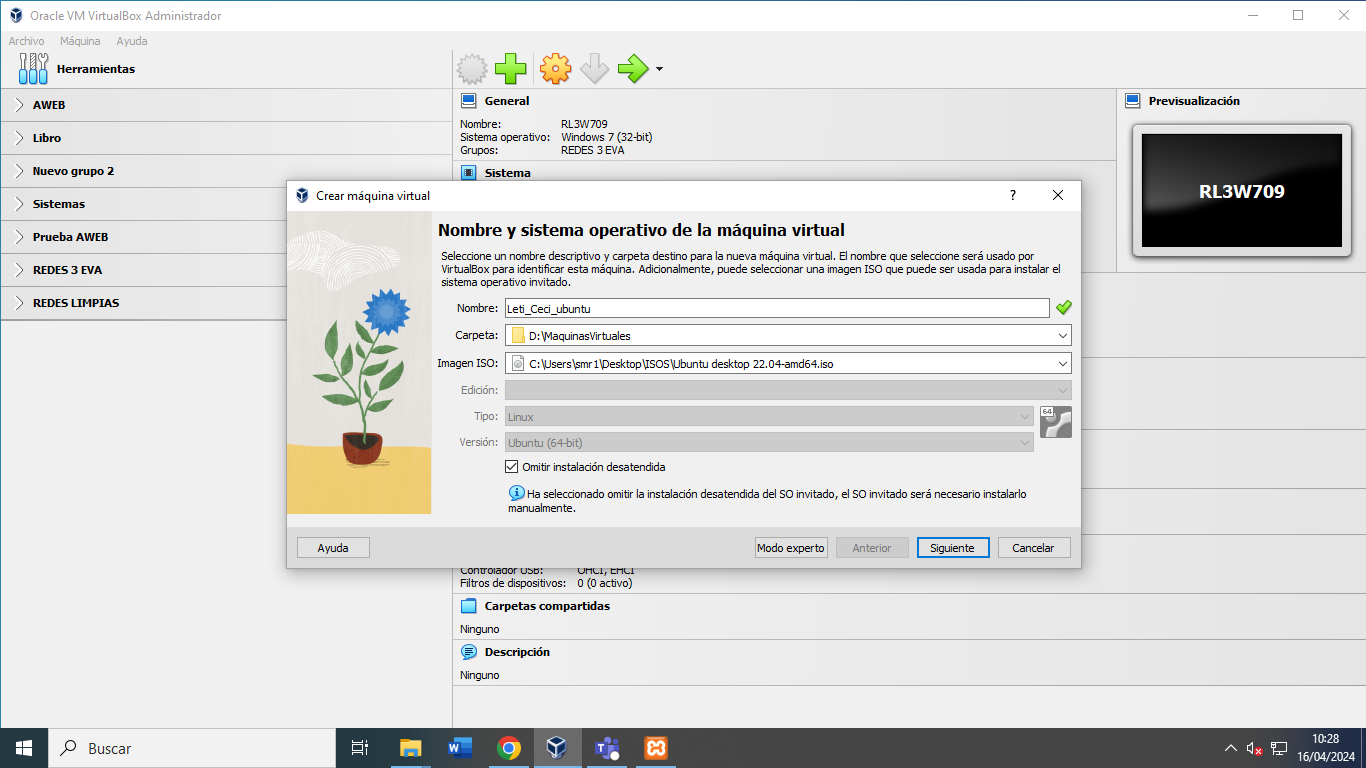Click the green plus Nueva máquina icon

511,69
